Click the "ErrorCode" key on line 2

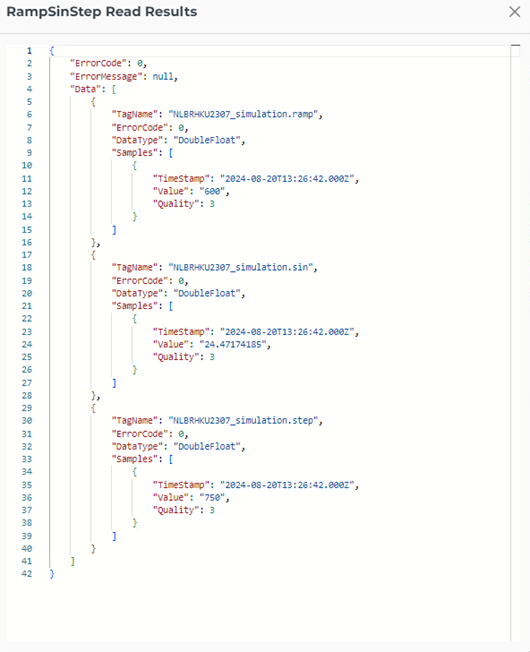click(98, 63)
